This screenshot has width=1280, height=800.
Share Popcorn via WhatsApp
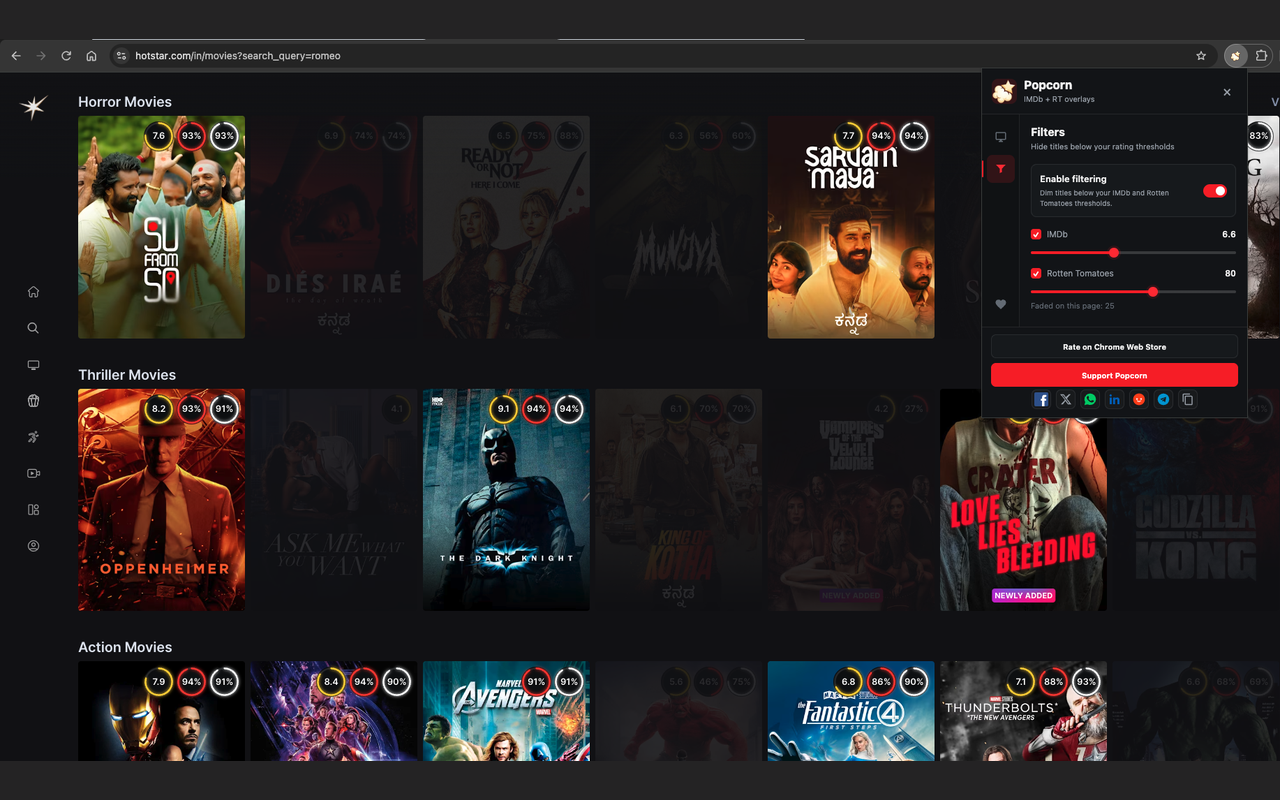1090,399
